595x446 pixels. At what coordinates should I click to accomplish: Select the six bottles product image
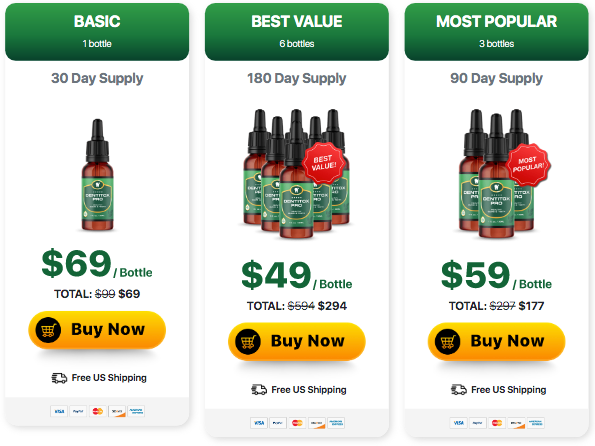[296, 174]
